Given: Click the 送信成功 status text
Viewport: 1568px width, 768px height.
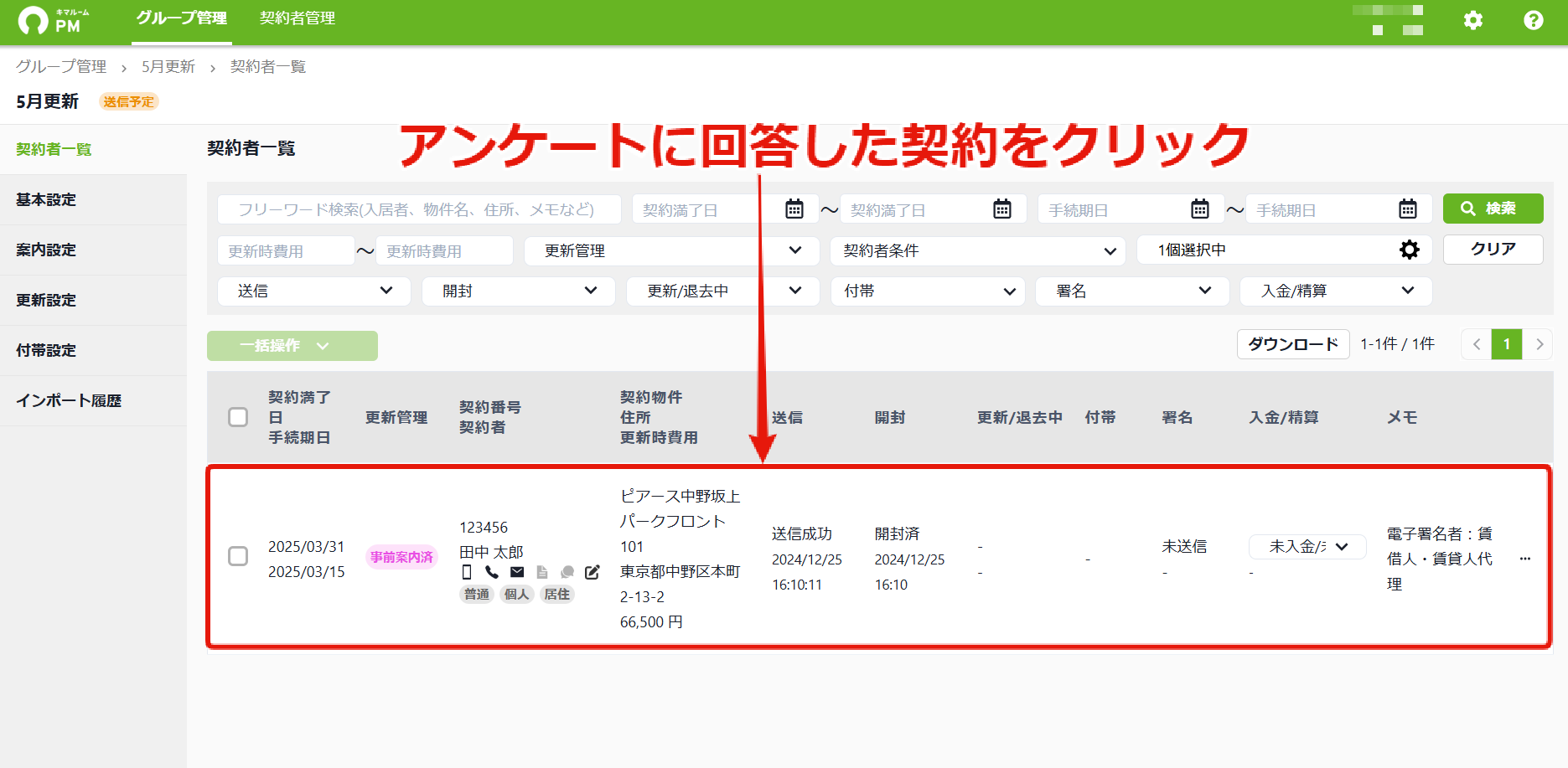Looking at the screenshot, I should pos(802,533).
